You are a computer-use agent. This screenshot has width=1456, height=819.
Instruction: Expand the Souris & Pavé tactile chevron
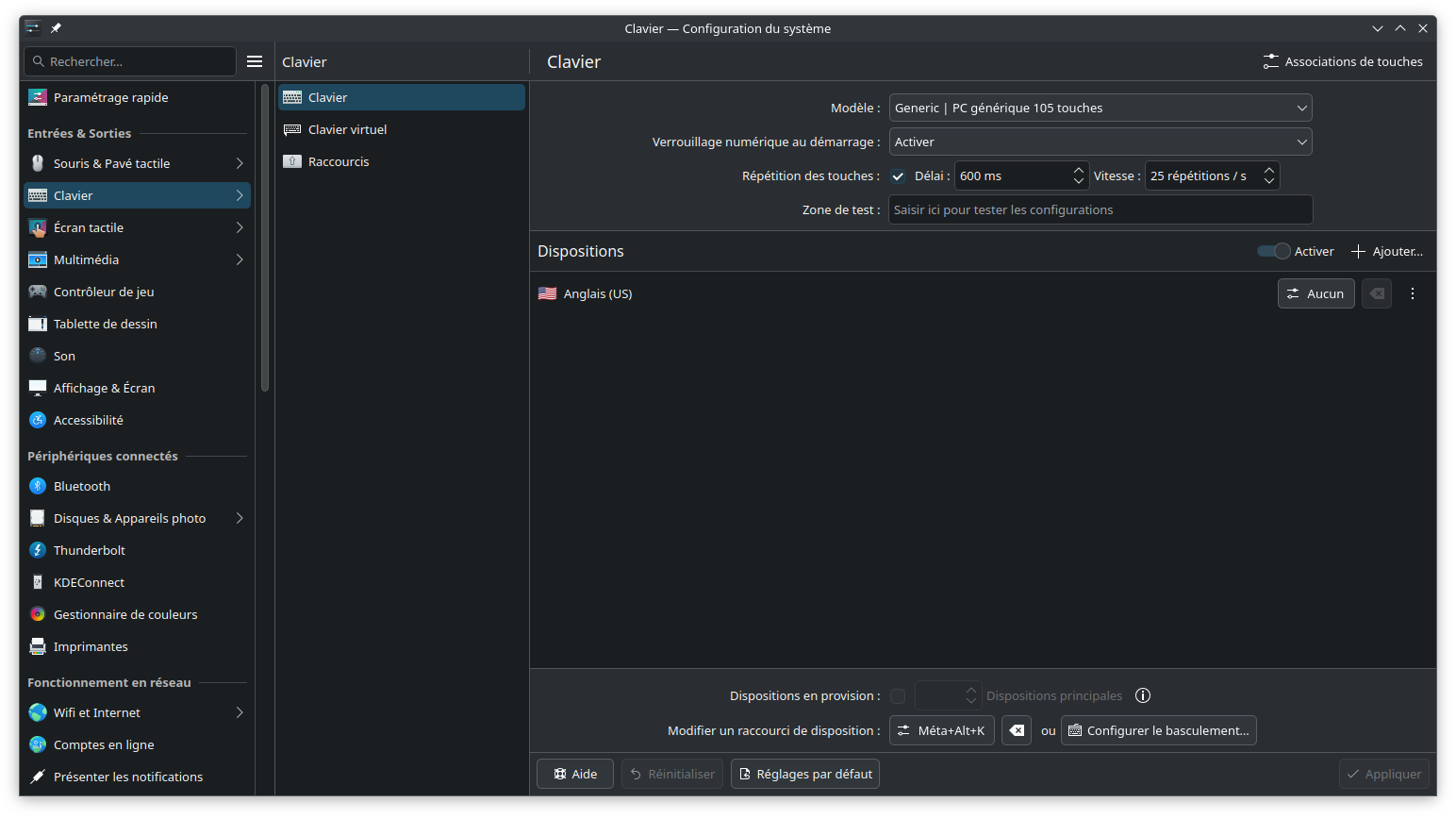[240, 163]
